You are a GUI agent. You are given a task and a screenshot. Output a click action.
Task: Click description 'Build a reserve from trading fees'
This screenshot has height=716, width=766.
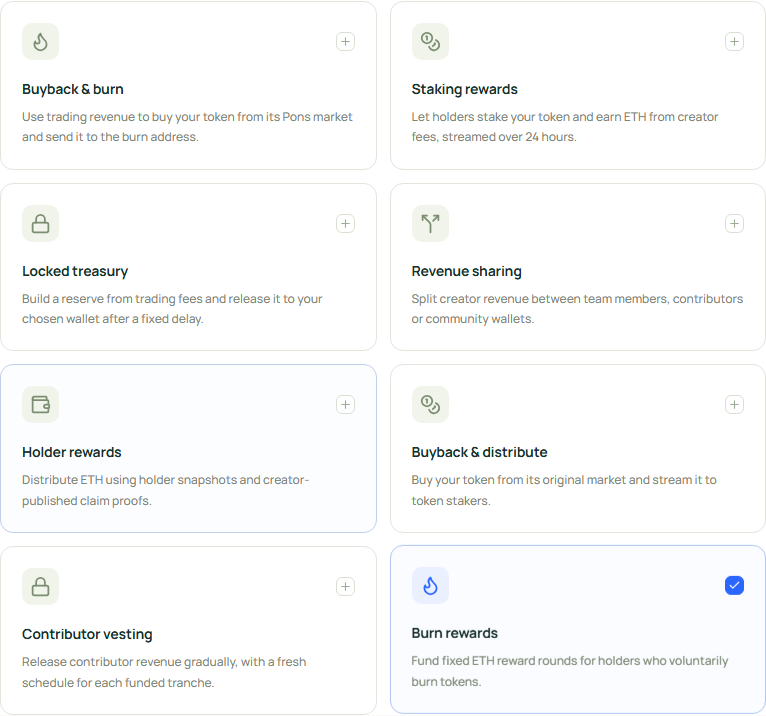[172, 309]
